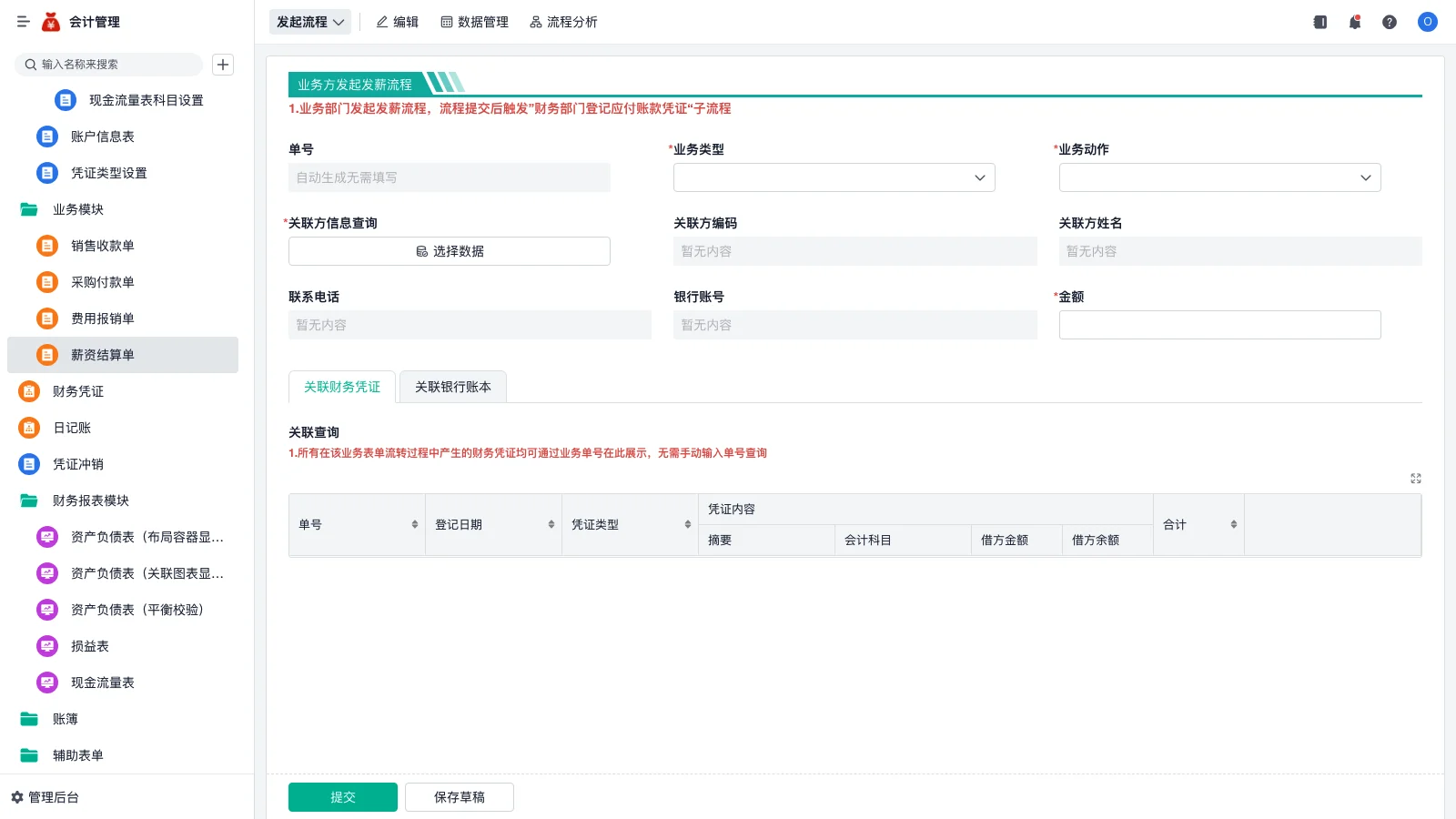Sort the table by 登记日期 column
Screen dimensions: 1456x819
pos(551,524)
